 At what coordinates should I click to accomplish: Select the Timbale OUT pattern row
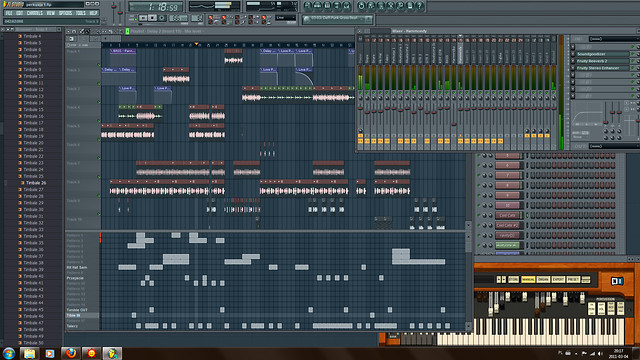[x=82, y=310]
